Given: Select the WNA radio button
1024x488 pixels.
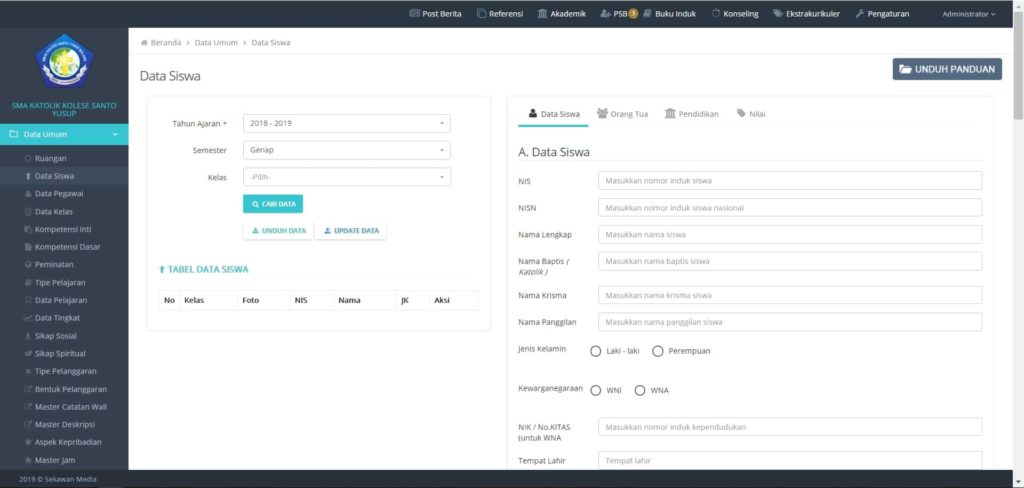Looking at the screenshot, I should tap(640, 391).
